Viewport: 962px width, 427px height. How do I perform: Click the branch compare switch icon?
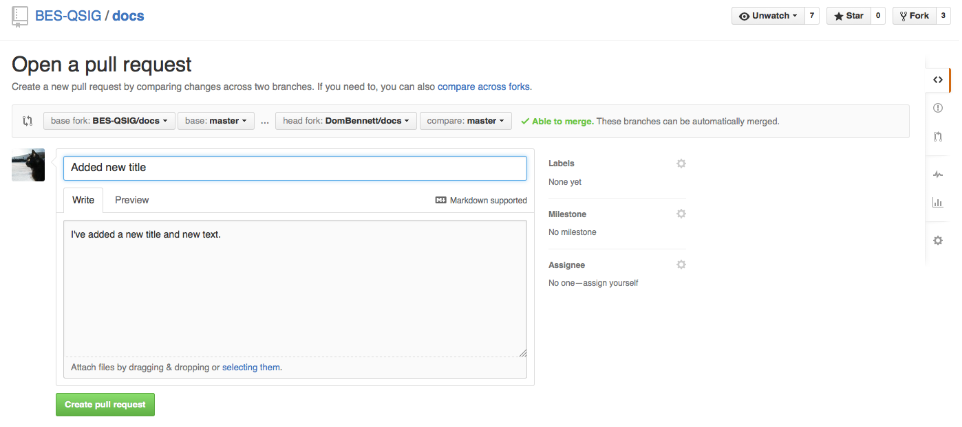tap(27, 121)
